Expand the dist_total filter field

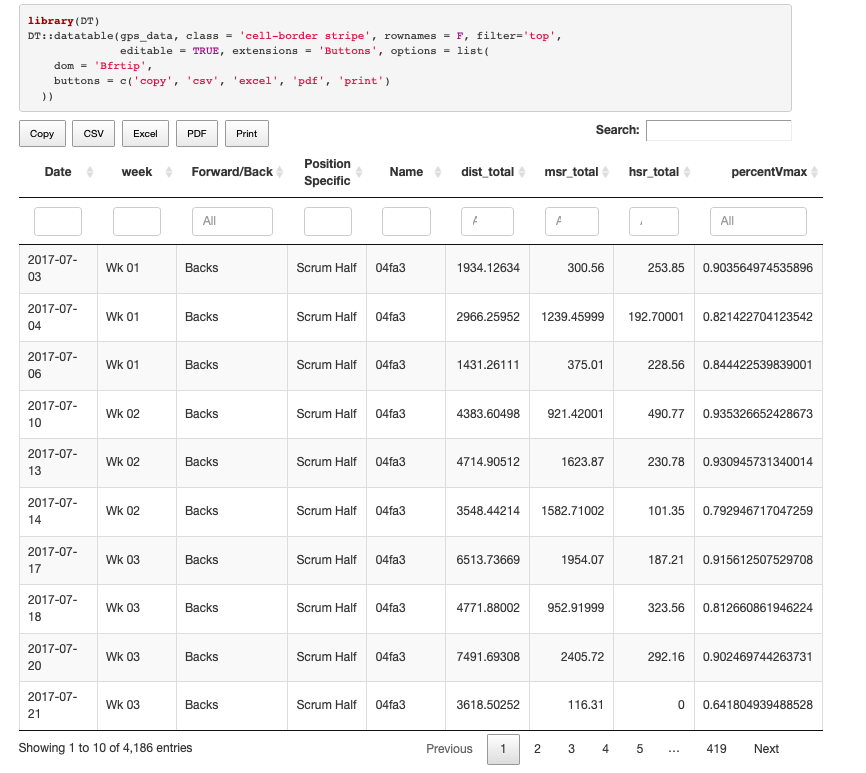tap(487, 221)
